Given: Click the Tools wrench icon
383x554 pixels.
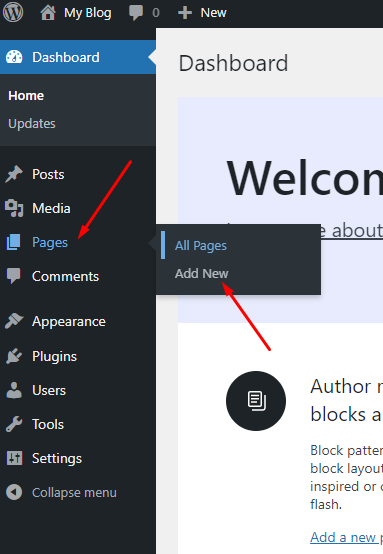Looking at the screenshot, I should (x=14, y=424).
